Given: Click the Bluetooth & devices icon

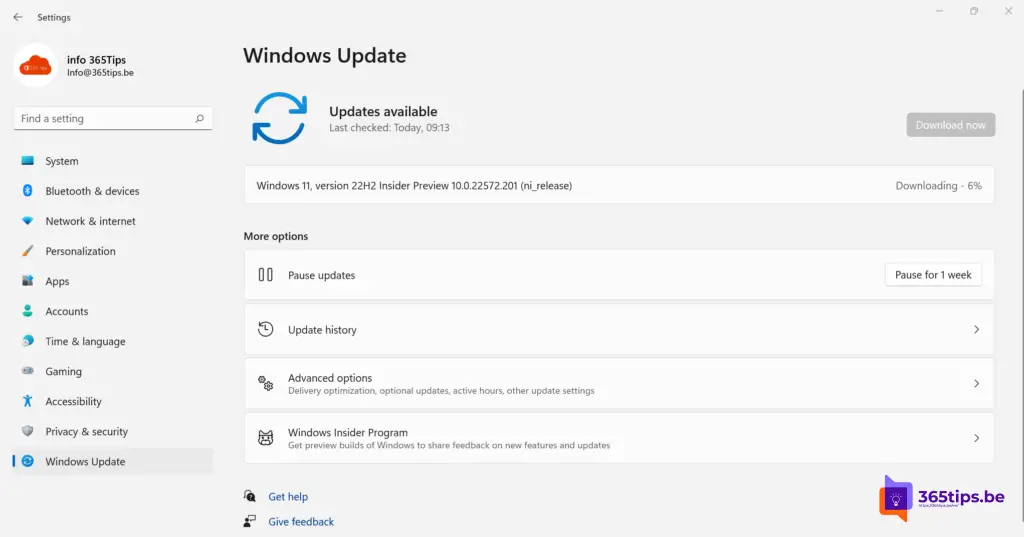Looking at the screenshot, I should (x=27, y=191).
